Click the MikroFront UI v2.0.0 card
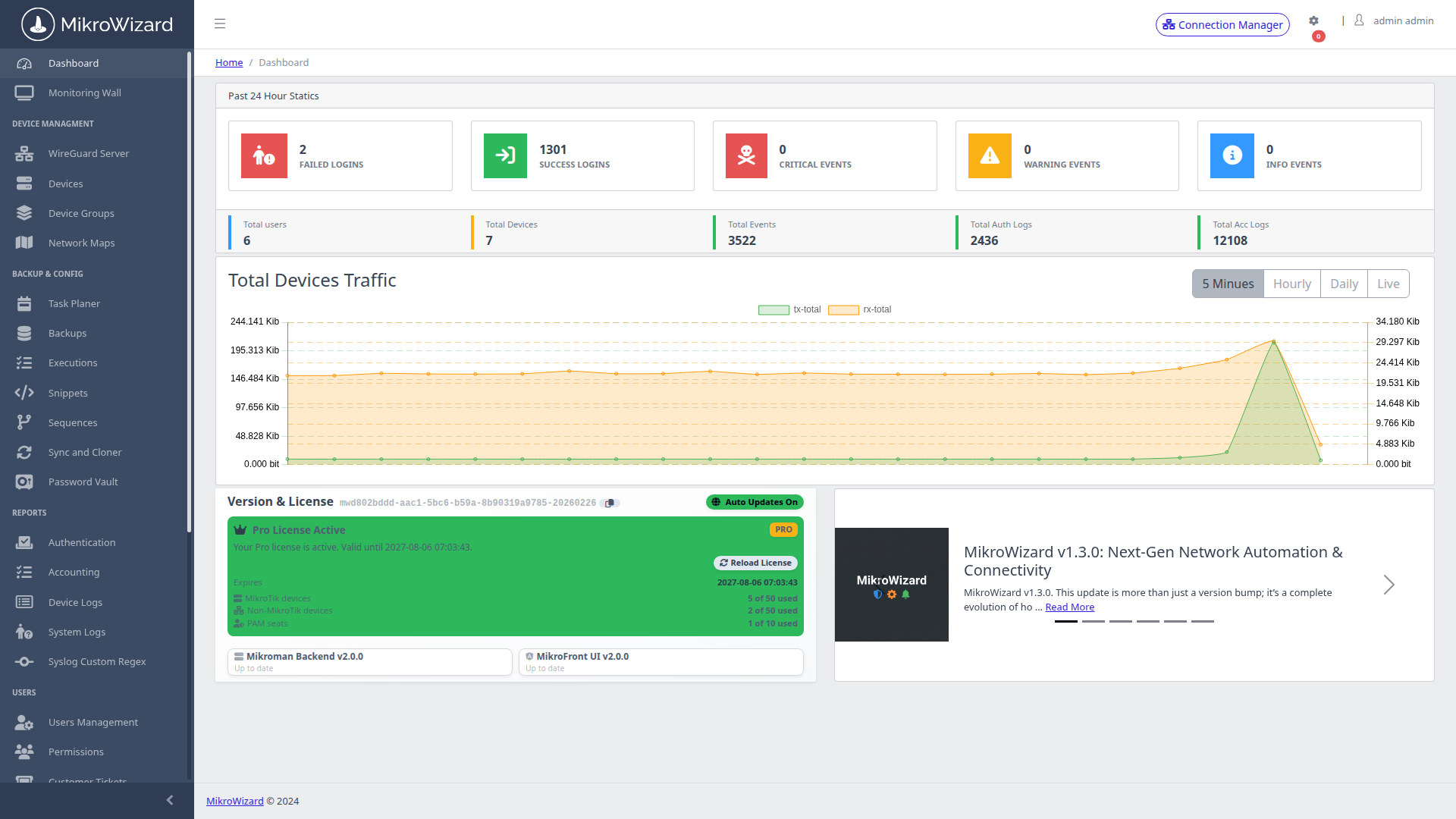This screenshot has height=819, width=1456. 661,662
